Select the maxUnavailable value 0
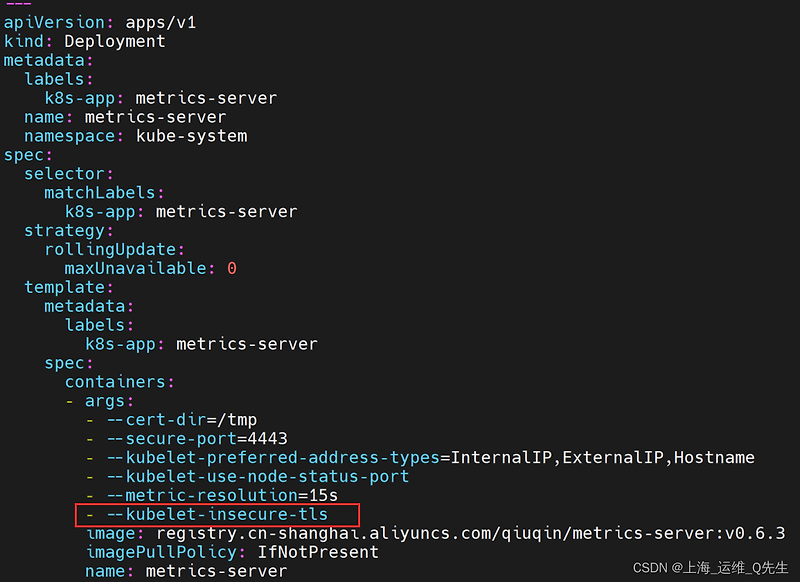This screenshot has height=582, width=800. point(231,268)
